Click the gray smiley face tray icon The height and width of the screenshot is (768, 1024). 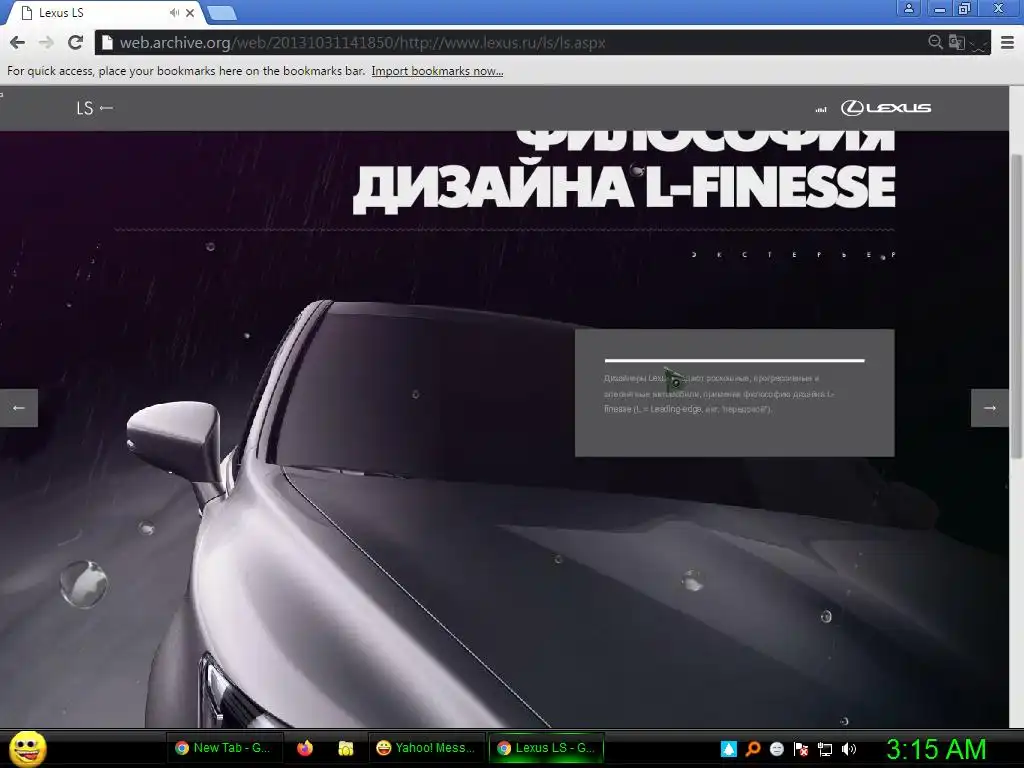point(776,749)
